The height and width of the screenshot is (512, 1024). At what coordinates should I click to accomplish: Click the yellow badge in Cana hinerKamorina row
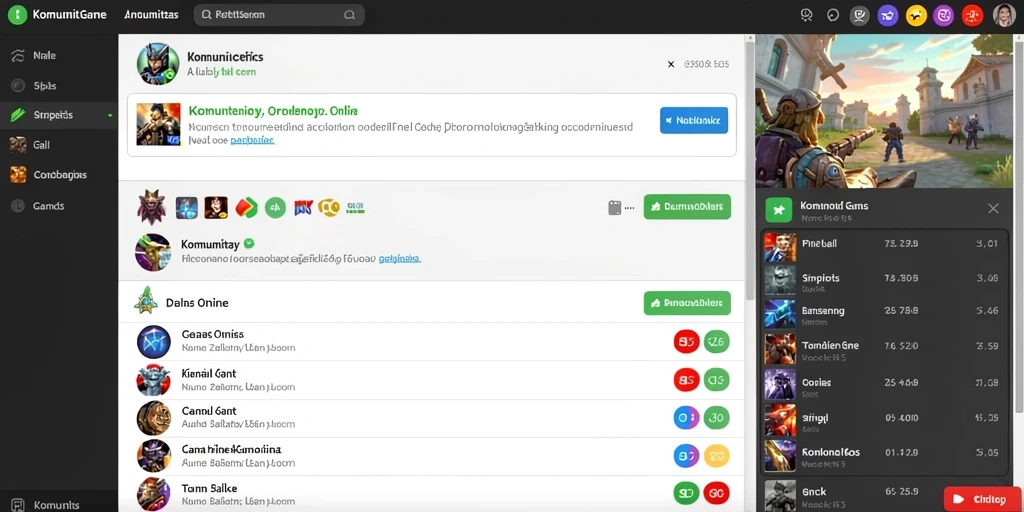point(716,455)
